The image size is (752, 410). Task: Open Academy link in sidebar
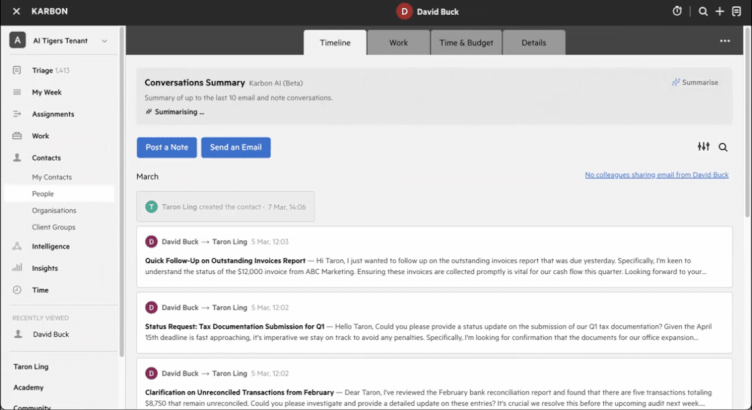28,387
